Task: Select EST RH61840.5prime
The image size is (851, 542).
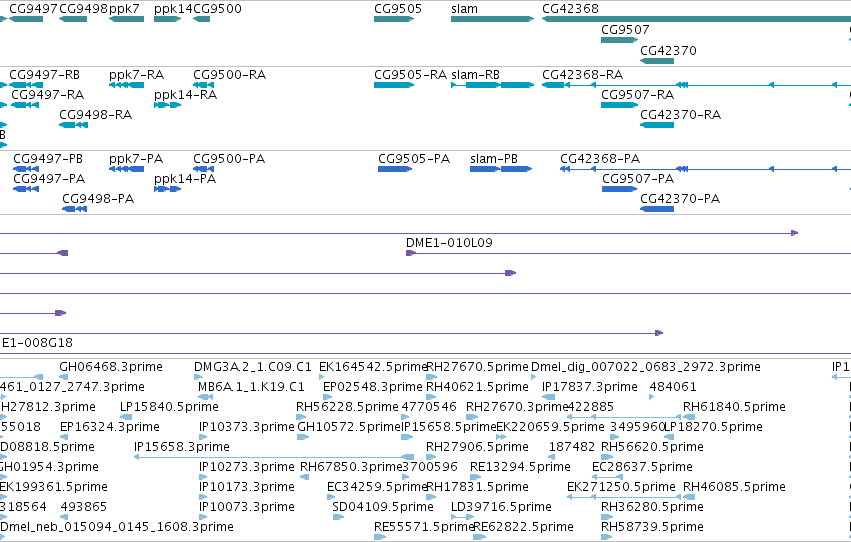Action: (x=689, y=417)
